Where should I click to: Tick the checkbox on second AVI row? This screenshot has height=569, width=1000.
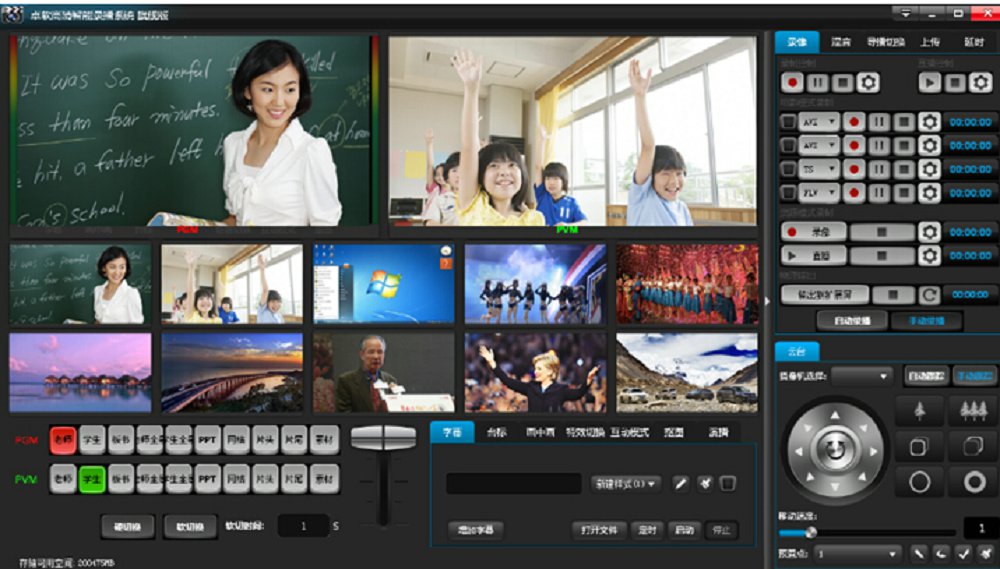[789, 145]
